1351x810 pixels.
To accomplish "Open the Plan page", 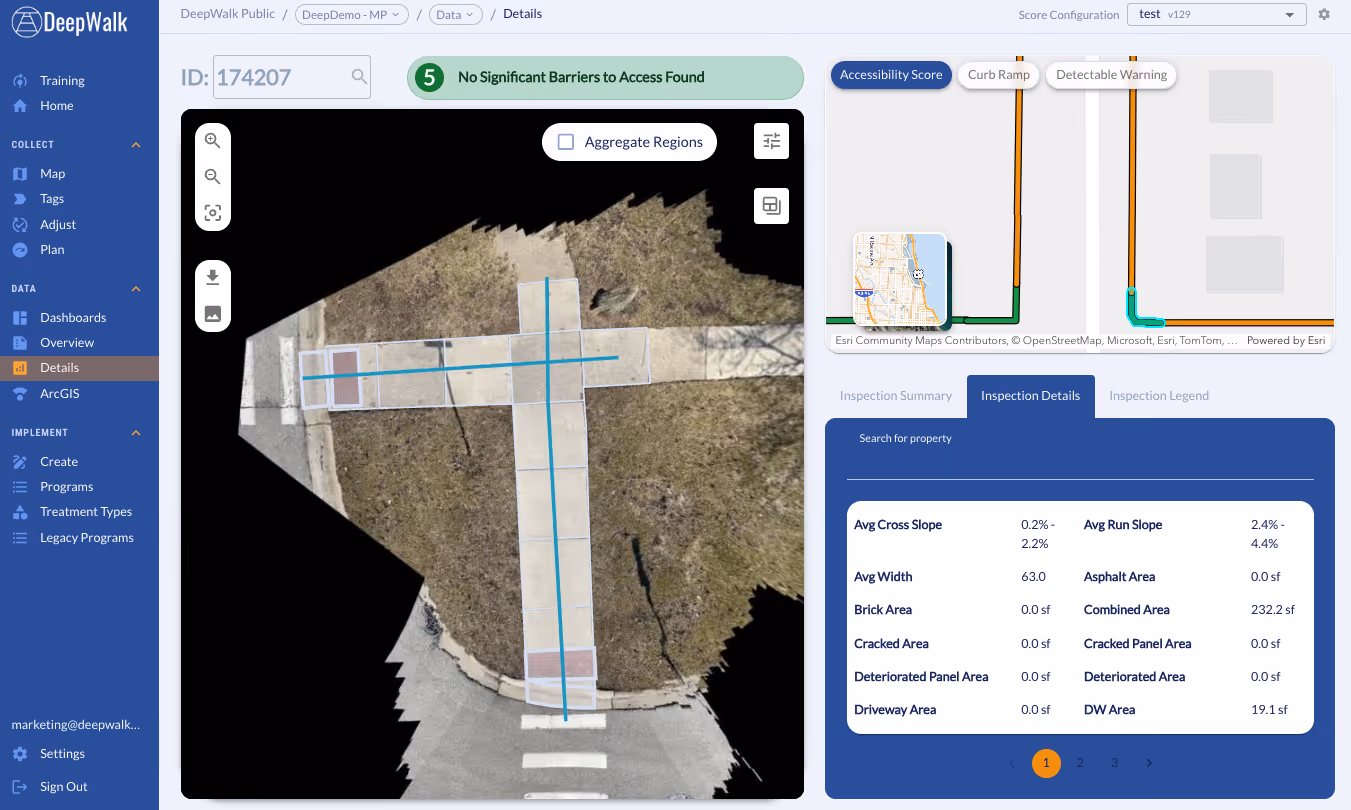I will [x=52, y=249].
